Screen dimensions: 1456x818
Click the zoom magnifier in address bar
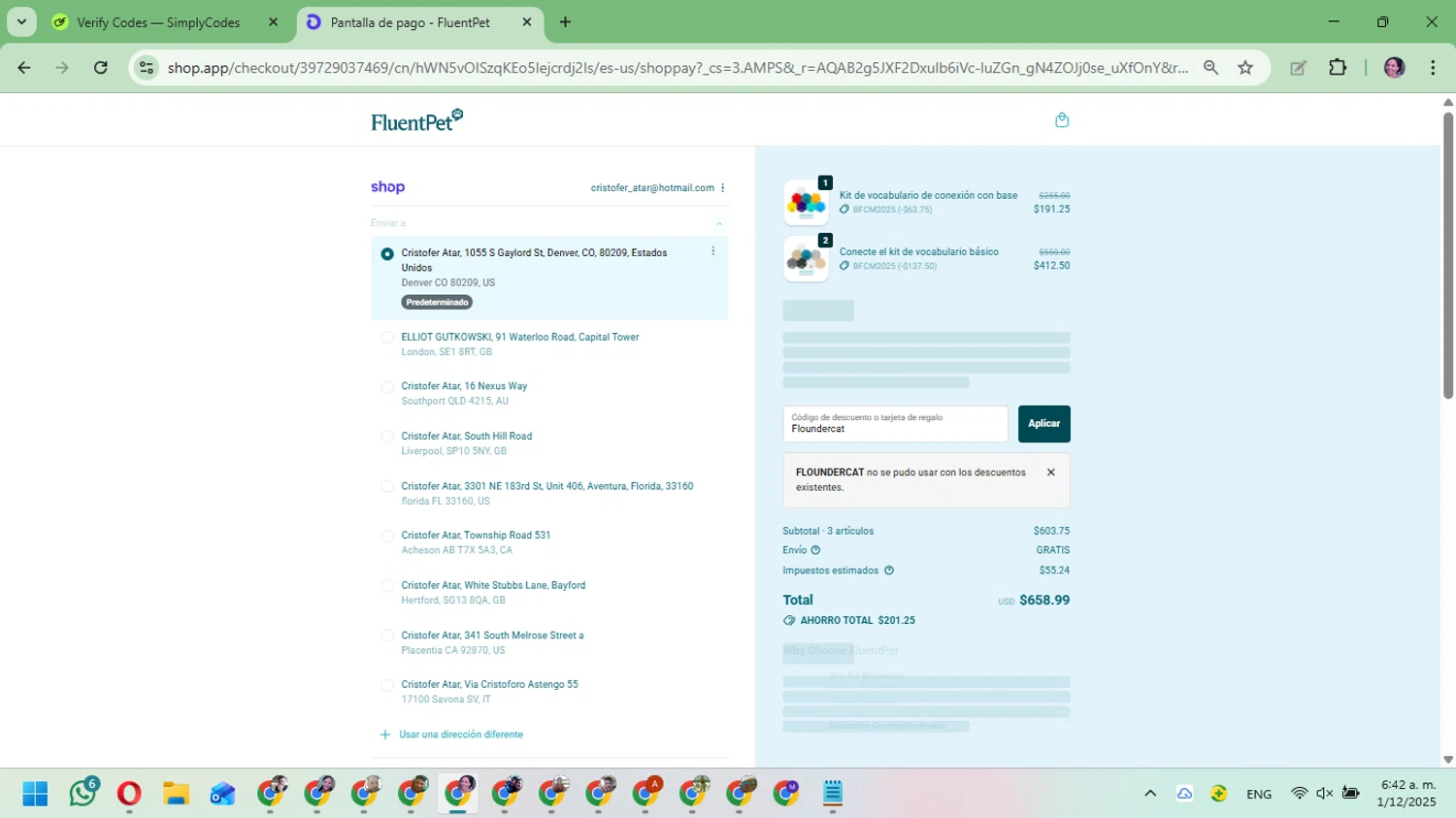pos(1210,68)
